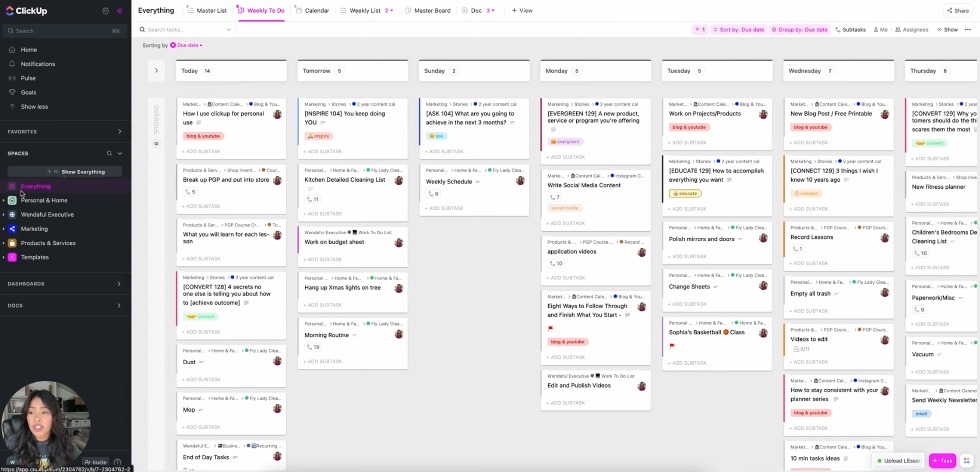The width and height of the screenshot is (980, 472).
Task: Open Group by: Due date options
Action: [x=799, y=29]
